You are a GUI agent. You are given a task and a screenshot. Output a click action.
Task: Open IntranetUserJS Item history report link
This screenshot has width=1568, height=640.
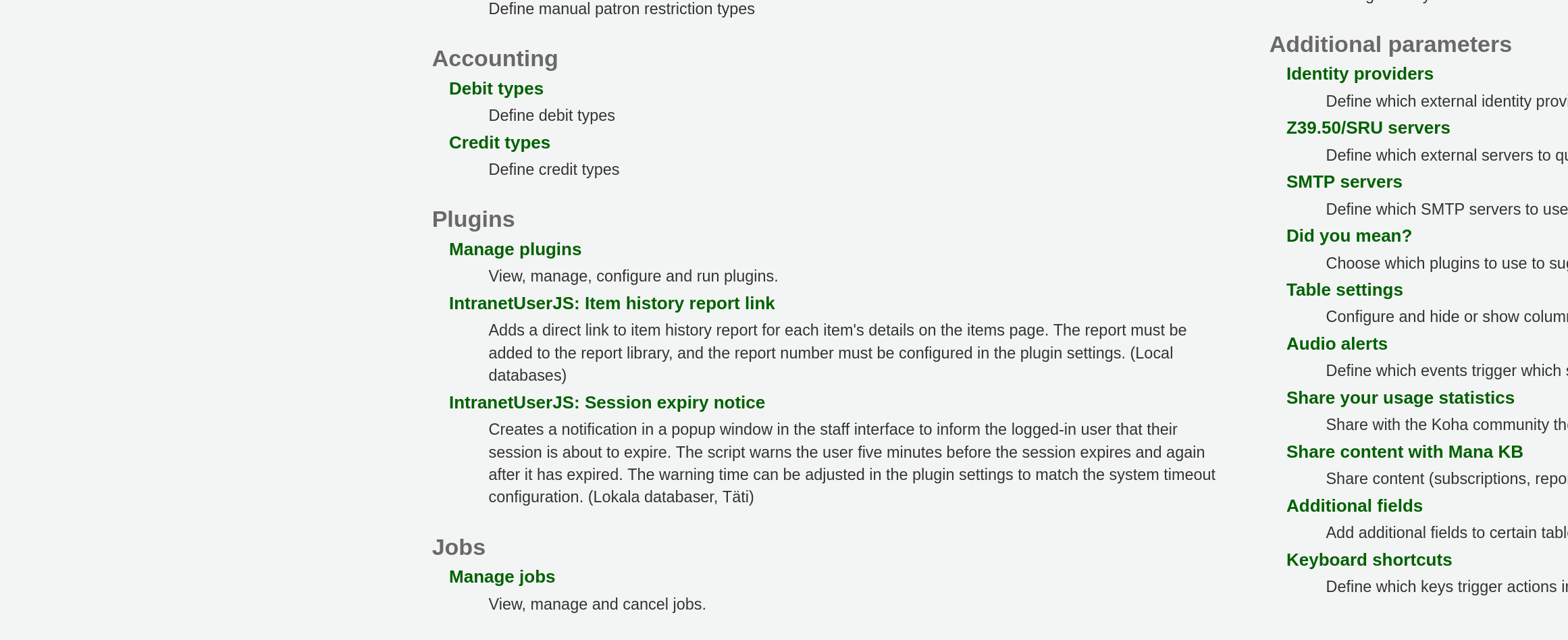point(611,303)
